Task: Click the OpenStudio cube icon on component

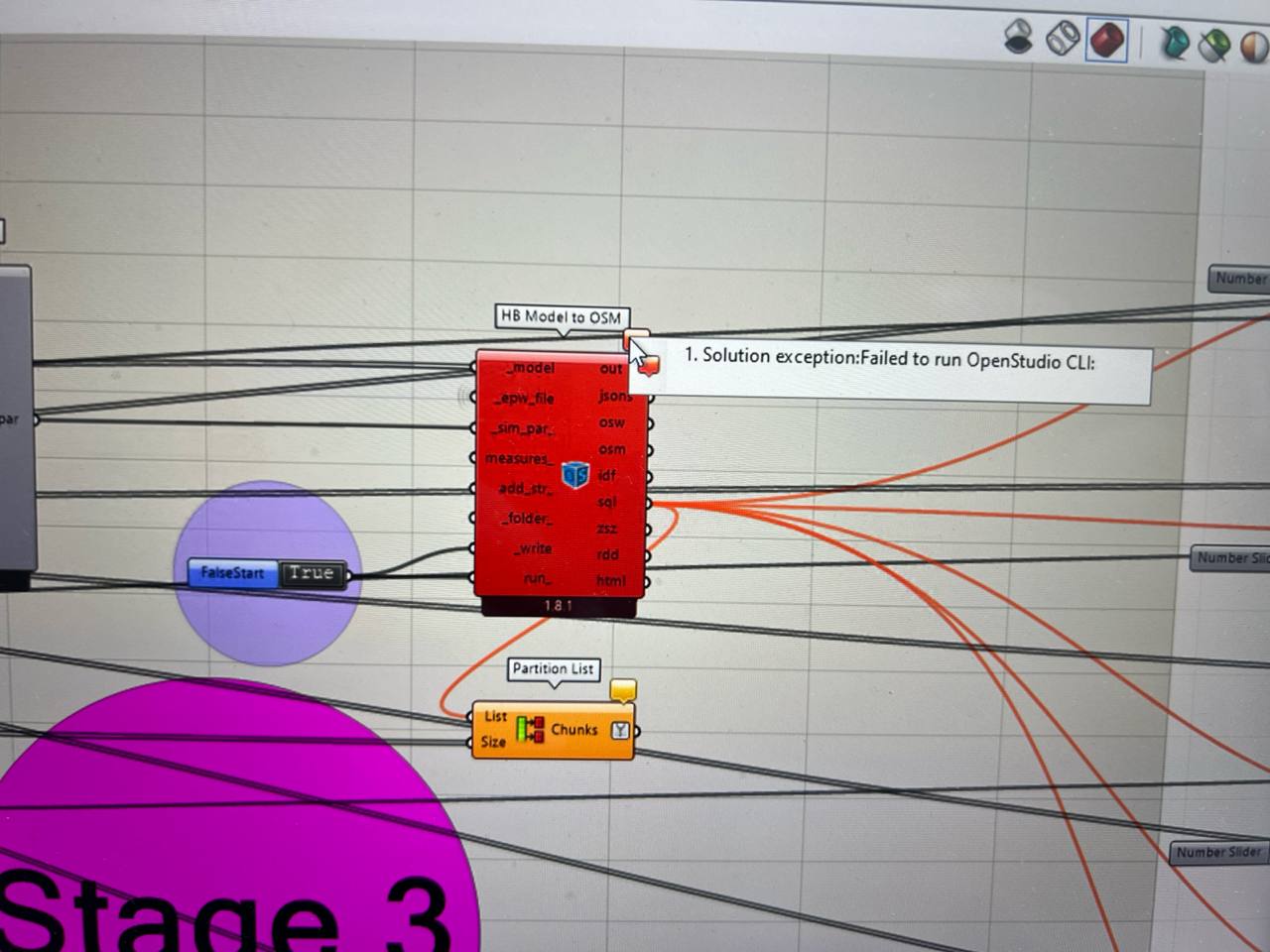Action: point(575,475)
